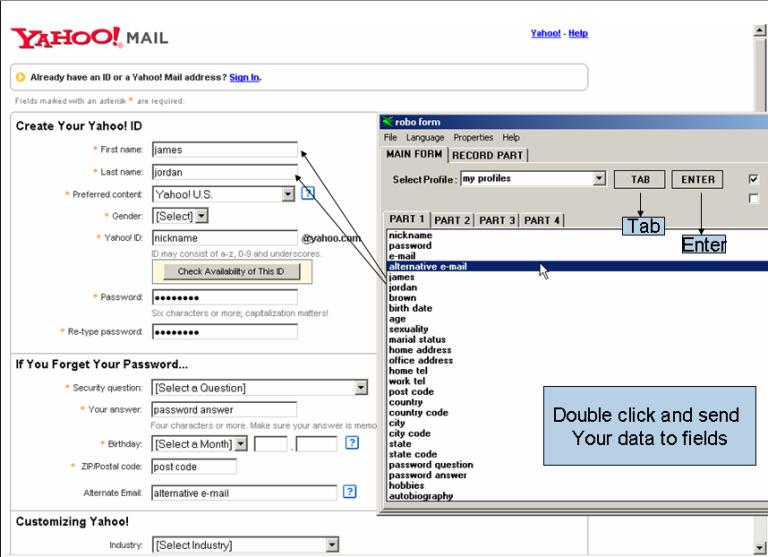Select 'password answer' in the robo form list
The height and width of the screenshot is (557, 768).
tap(428, 475)
